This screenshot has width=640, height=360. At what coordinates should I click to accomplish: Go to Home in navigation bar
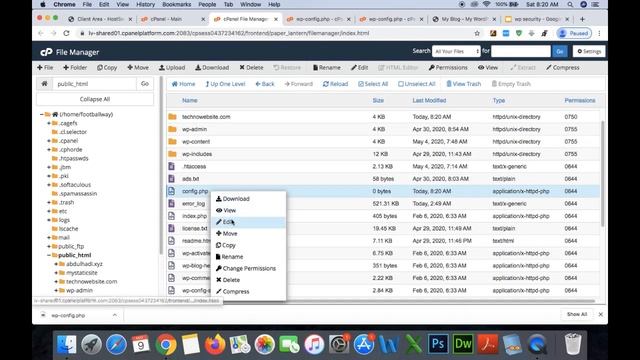pyautogui.click(x=183, y=84)
